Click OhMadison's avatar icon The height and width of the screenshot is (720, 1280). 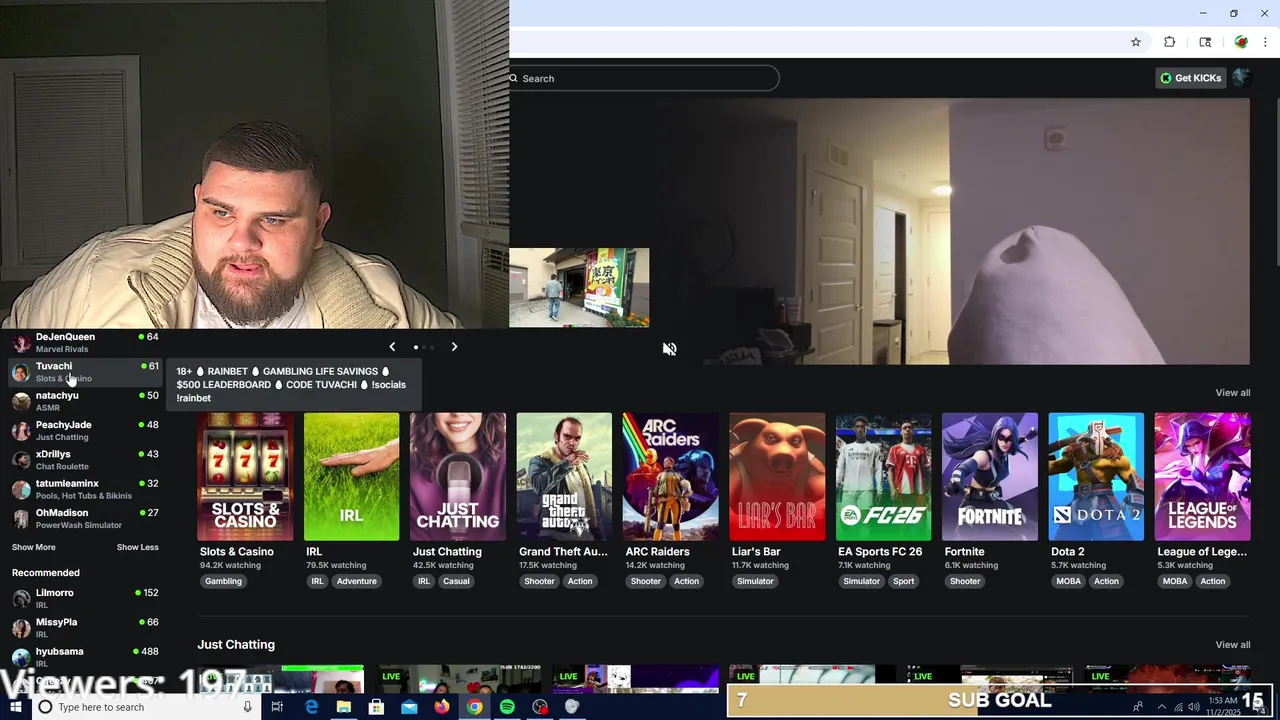click(21, 519)
